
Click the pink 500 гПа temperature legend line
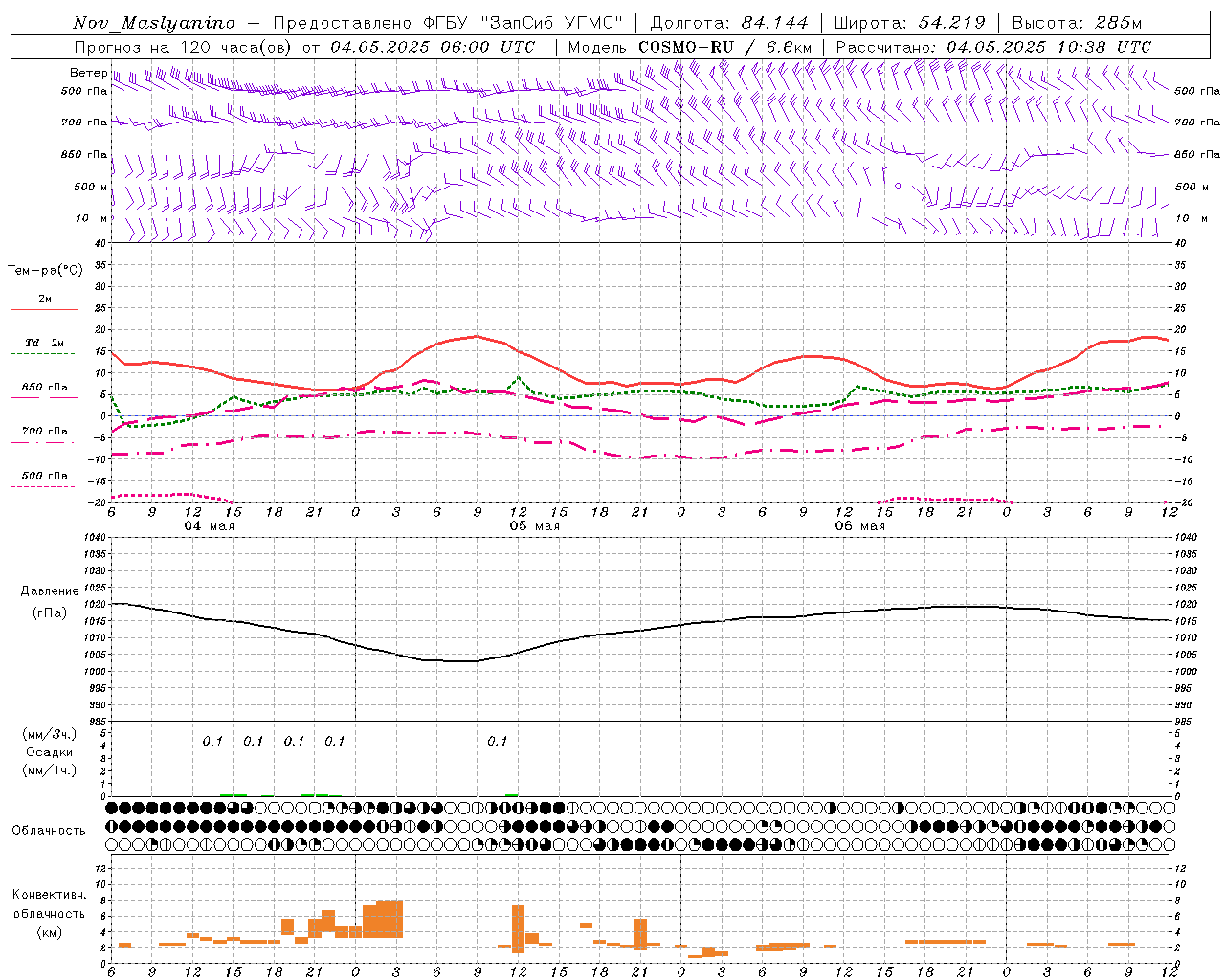(42, 487)
